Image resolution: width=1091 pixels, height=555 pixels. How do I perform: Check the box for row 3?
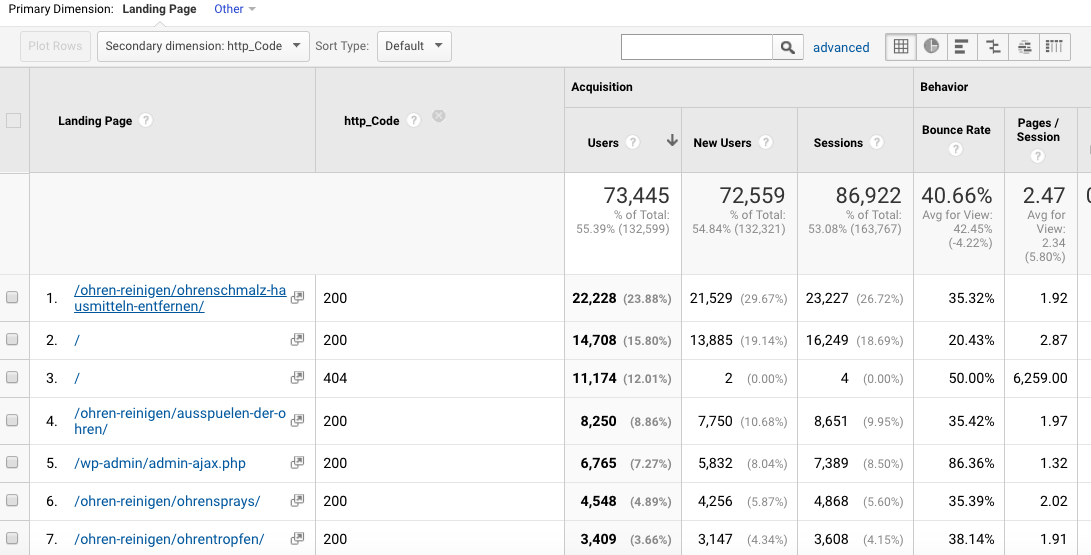[x=13, y=378]
